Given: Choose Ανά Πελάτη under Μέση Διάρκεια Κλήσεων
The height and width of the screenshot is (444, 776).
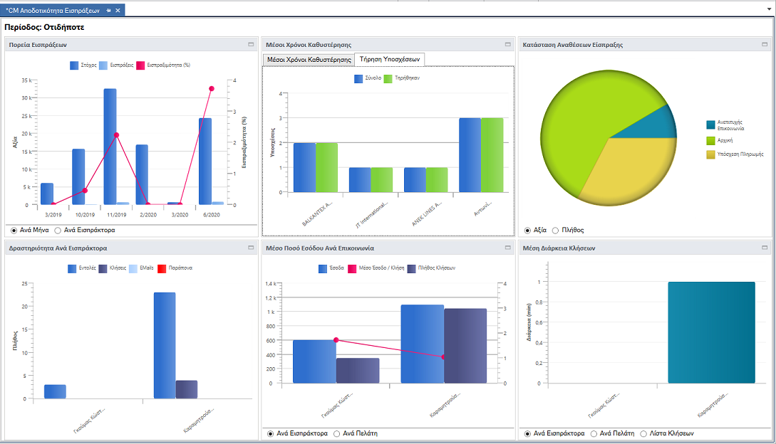Looking at the screenshot, I should pos(593,434).
